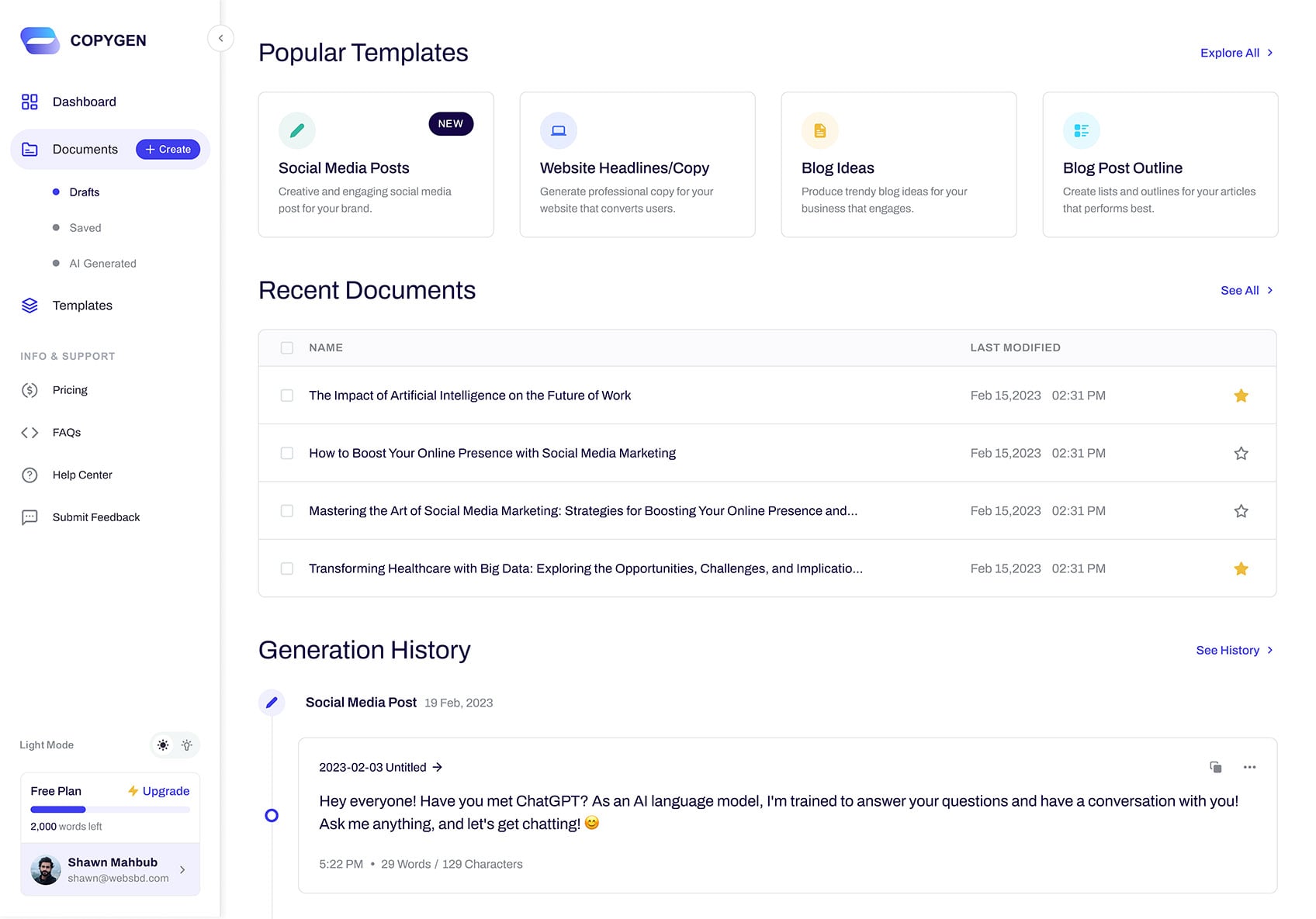Open the three-dot menu on generation card
The height and width of the screenshot is (919, 1316).
coord(1249,767)
